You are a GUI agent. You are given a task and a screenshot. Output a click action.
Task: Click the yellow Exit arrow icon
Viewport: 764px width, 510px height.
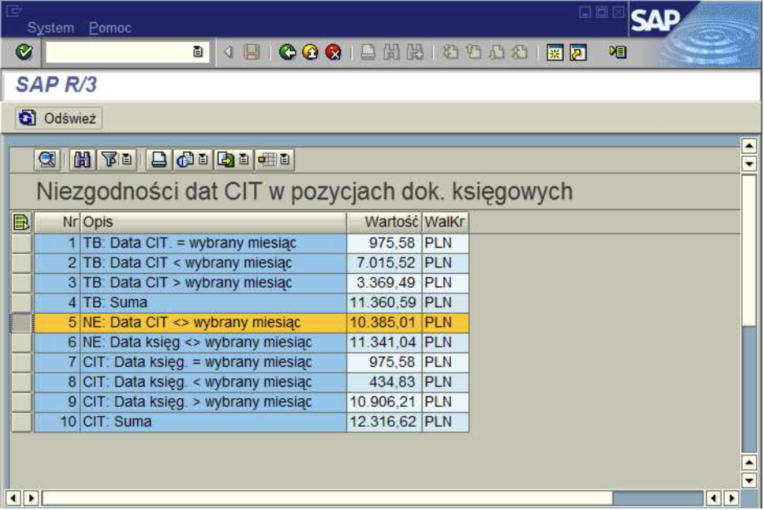point(310,52)
